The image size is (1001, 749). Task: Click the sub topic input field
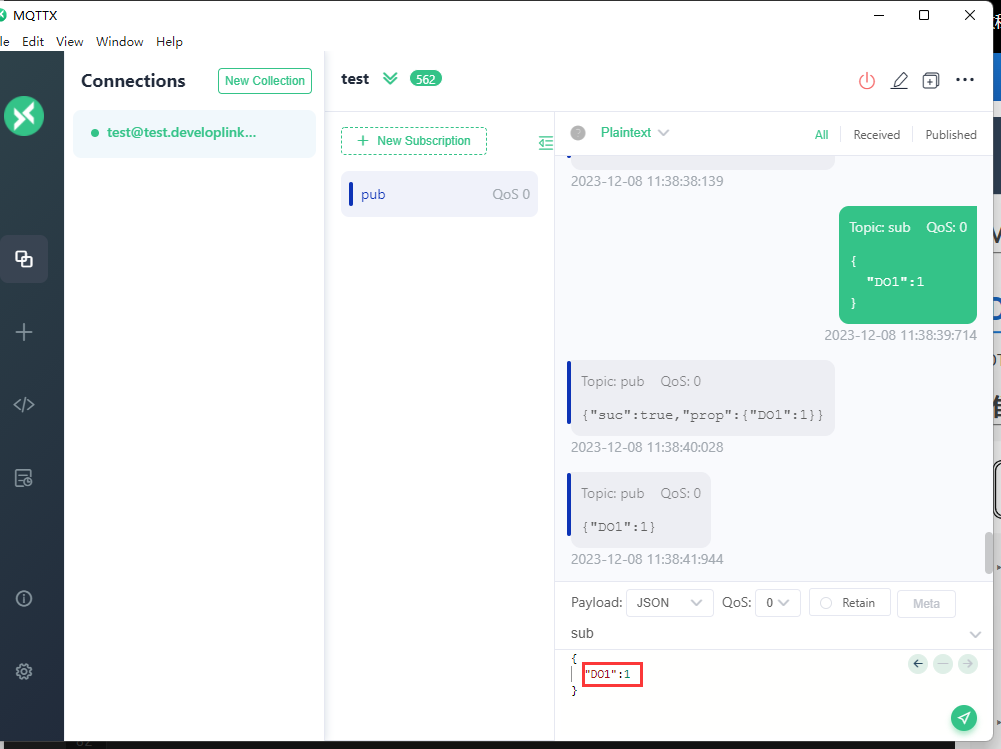[x=766, y=633]
